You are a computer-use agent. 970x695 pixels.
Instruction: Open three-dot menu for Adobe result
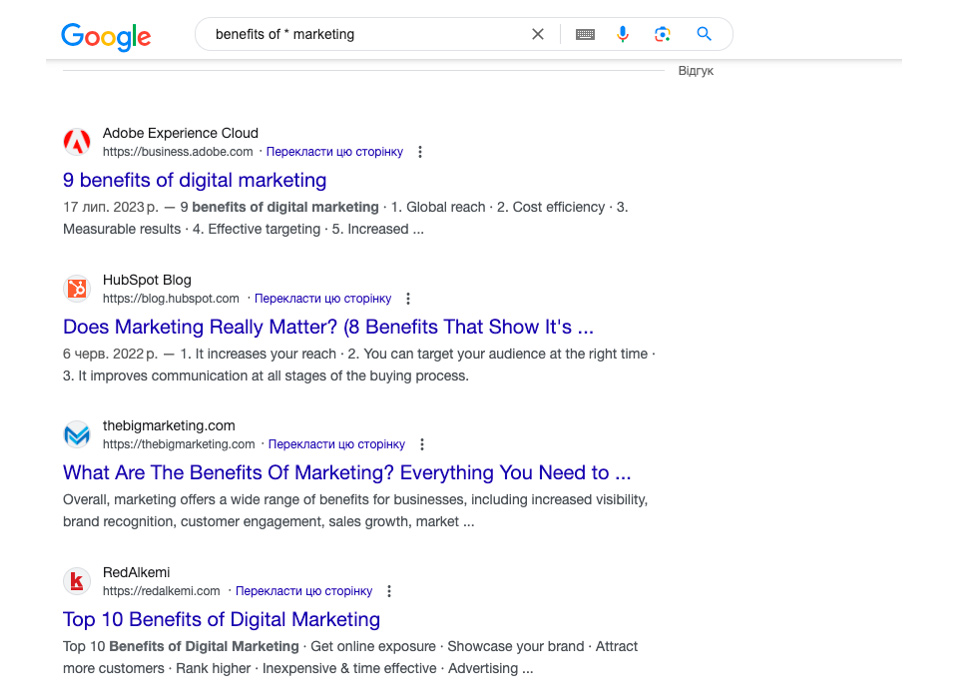(420, 152)
